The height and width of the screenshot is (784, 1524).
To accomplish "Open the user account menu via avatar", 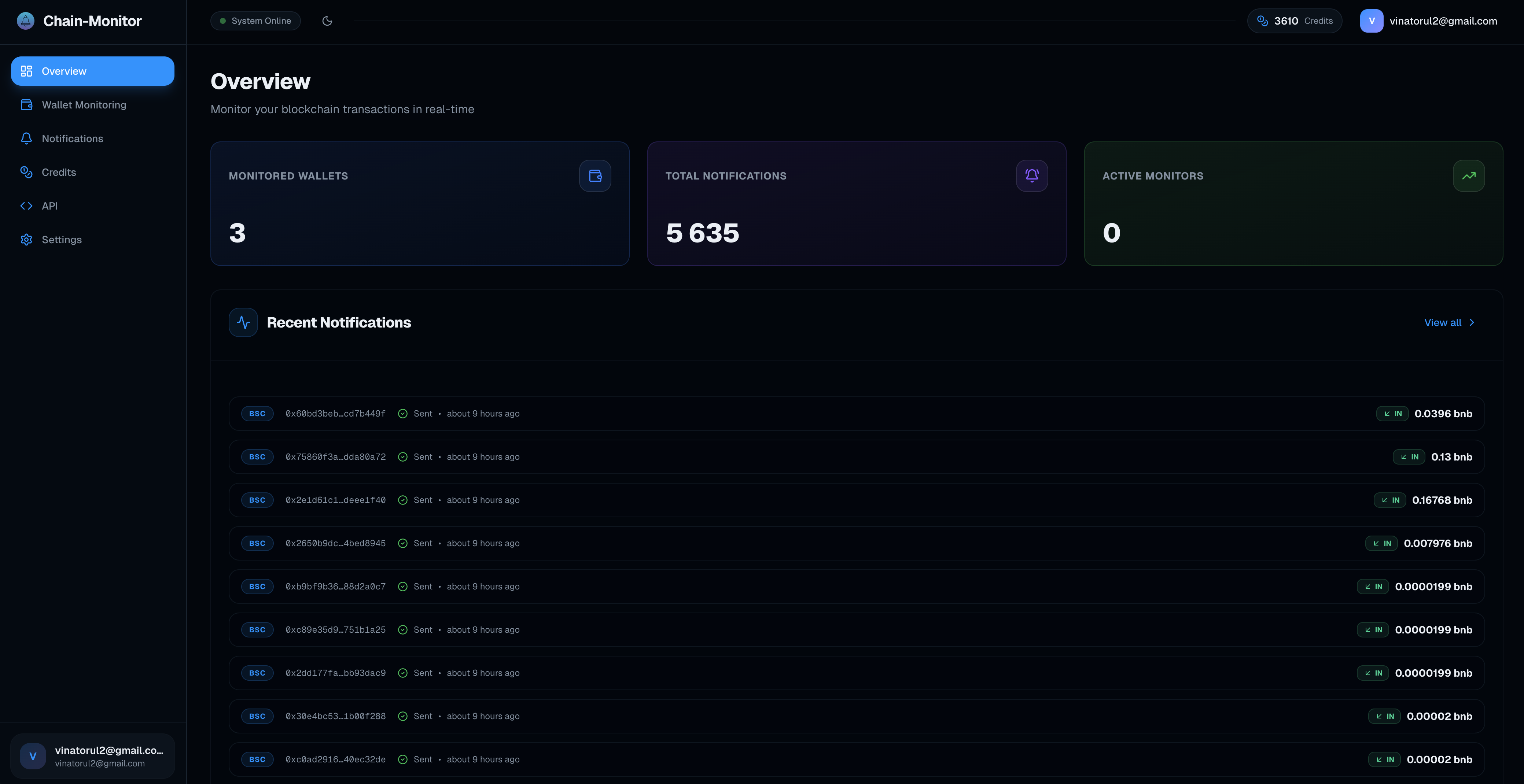I will (1372, 21).
